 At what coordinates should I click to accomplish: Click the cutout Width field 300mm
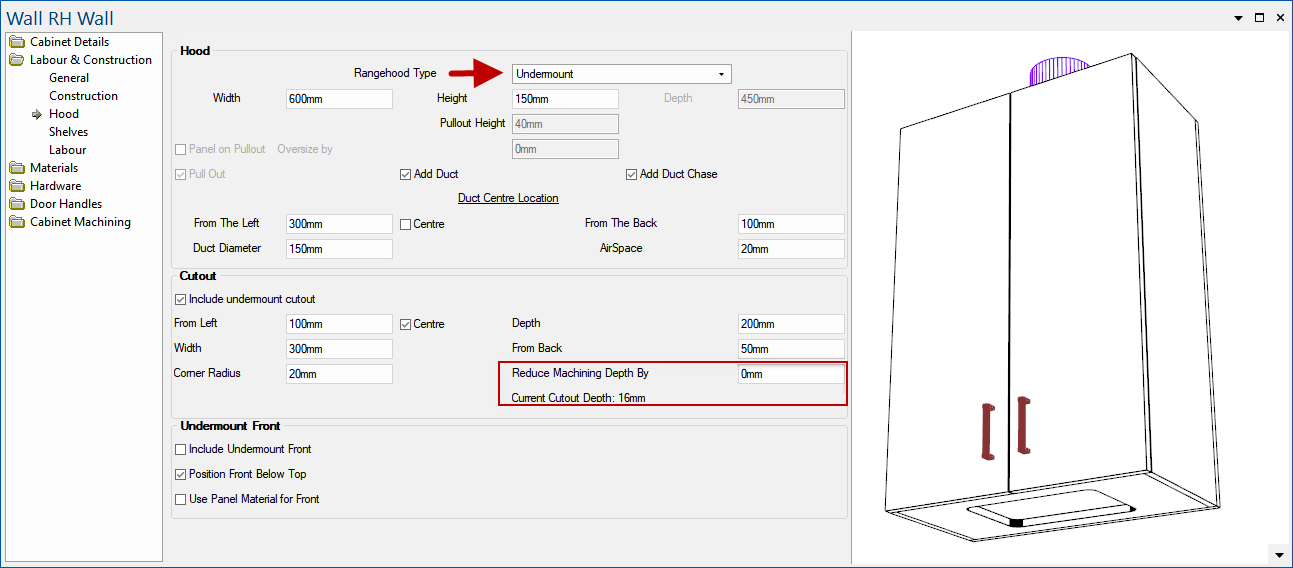(339, 349)
